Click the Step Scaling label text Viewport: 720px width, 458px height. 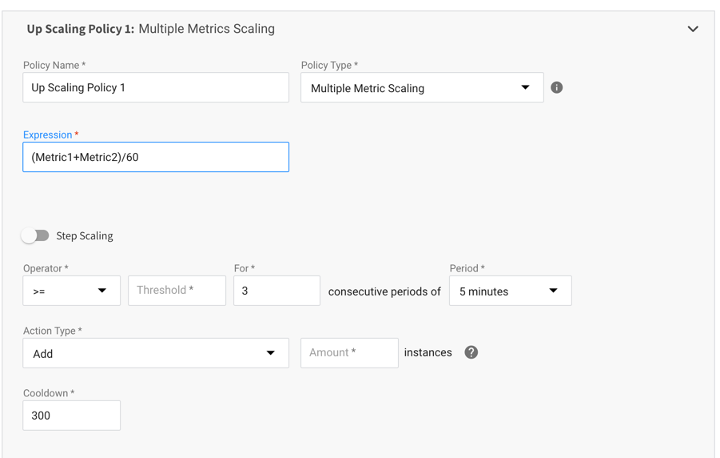click(84, 236)
